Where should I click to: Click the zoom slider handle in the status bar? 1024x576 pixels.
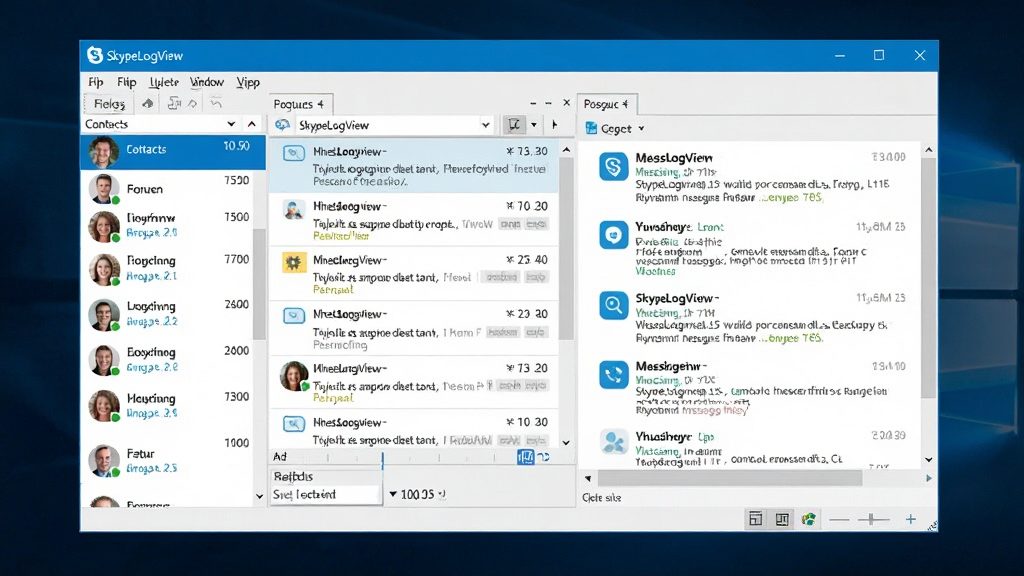[x=871, y=519]
